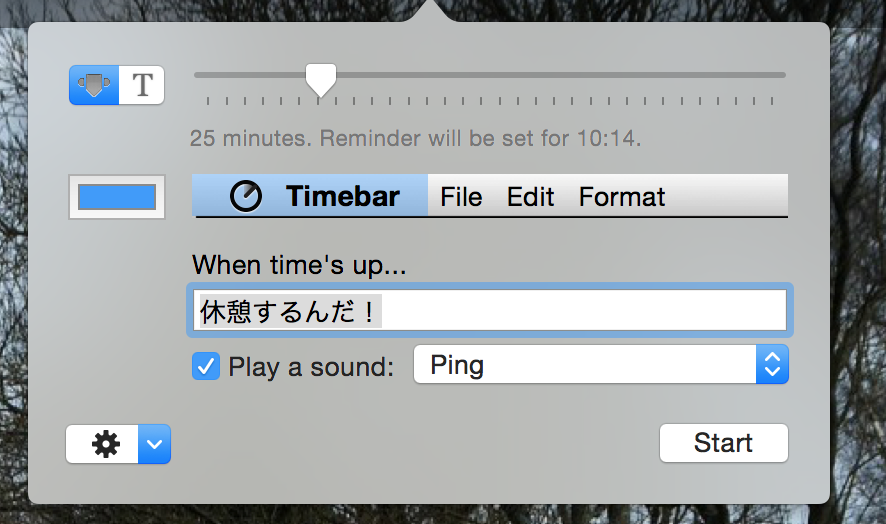This screenshot has width=886, height=524.
Task: Open the Format menu in the preview bar
Action: coord(622,197)
